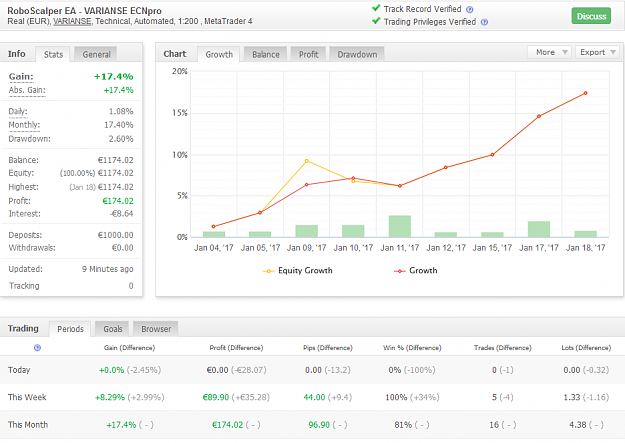Expand the More dropdown
This screenshot has width=625, height=443.
(x=550, y=52)
